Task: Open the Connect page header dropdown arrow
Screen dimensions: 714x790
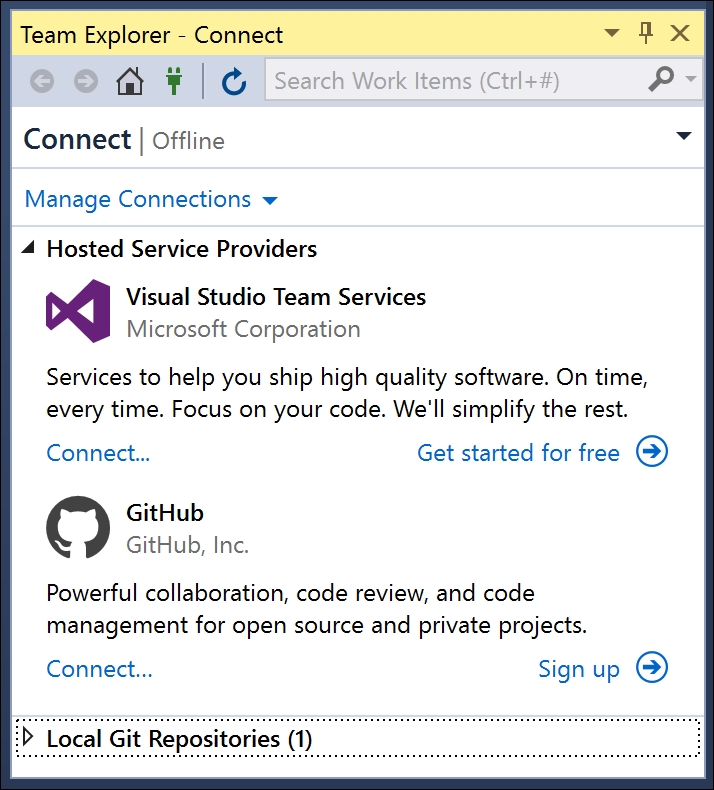Action: pos(683,136)
